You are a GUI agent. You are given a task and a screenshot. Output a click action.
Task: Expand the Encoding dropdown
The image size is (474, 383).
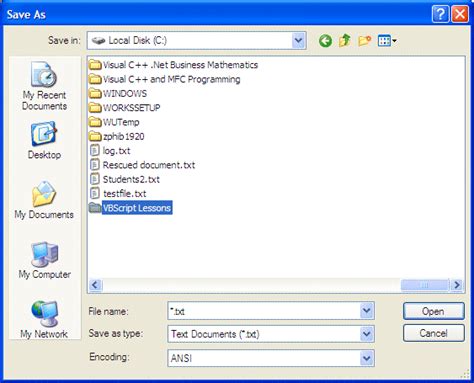[367, 358]
